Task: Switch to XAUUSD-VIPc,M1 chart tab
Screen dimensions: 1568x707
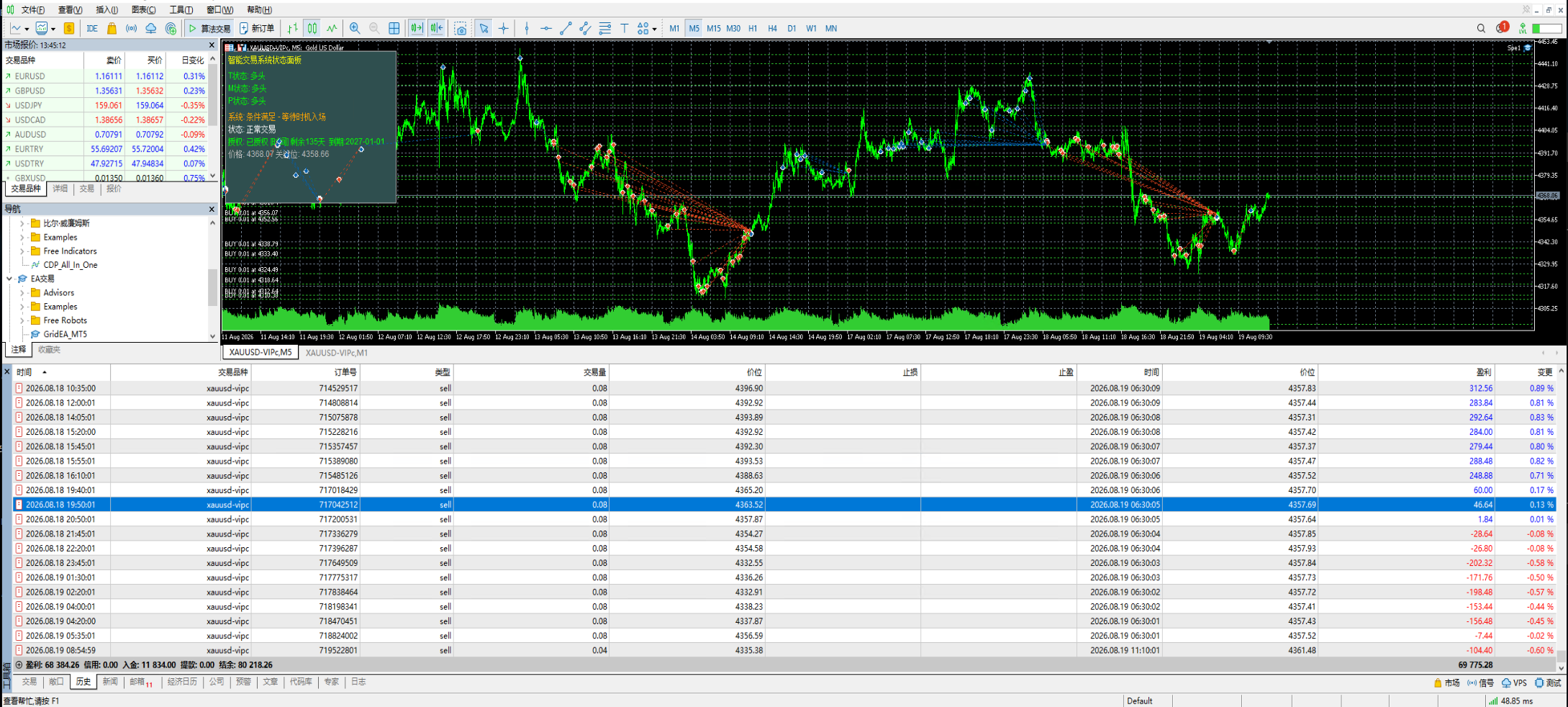Action: click(336, 353)
